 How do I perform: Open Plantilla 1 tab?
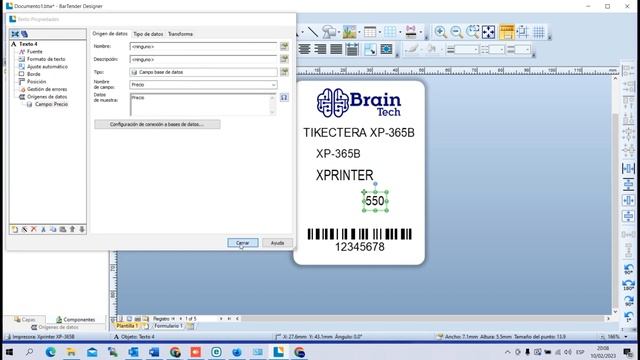127,326
